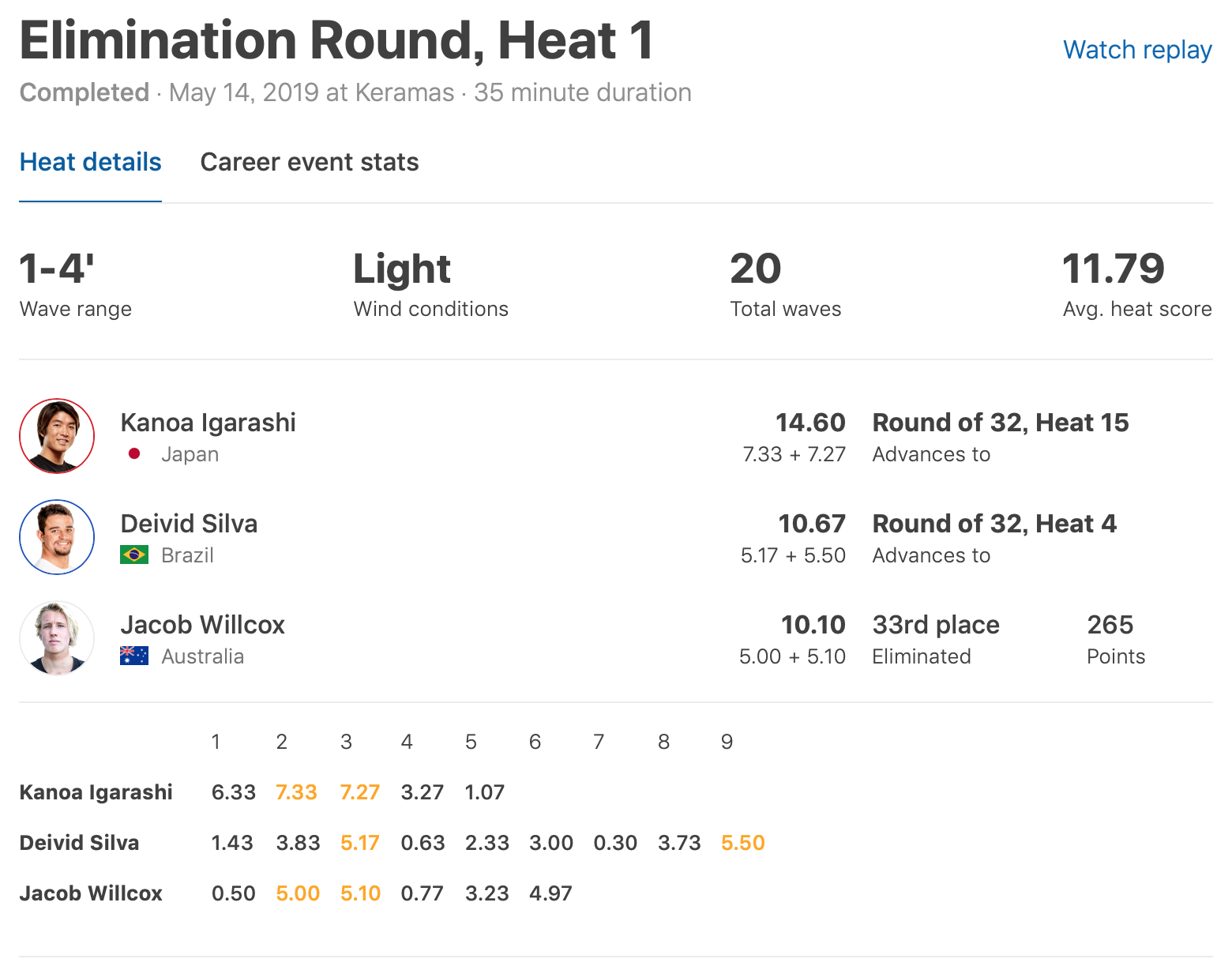This screenshot has width=1232, height=970.
Task: Click the 33rd place result text
Action: 936,625
